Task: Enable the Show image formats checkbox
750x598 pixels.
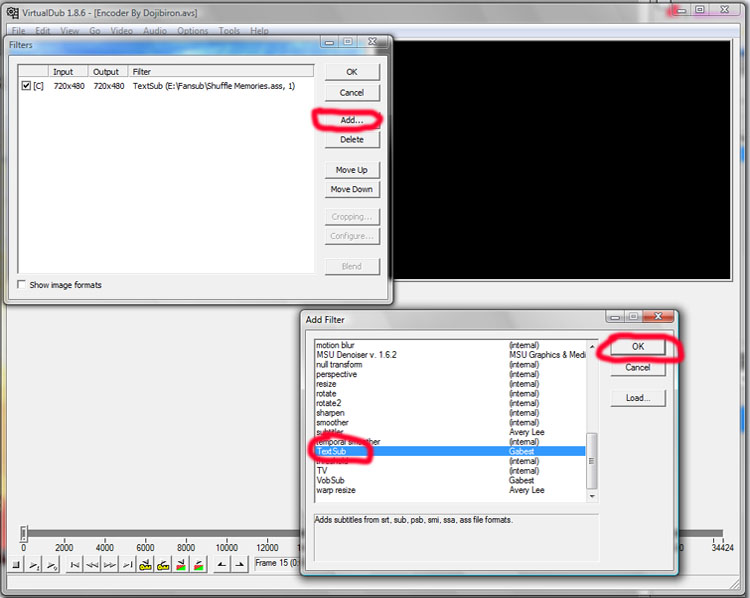Action: point(22,284)
